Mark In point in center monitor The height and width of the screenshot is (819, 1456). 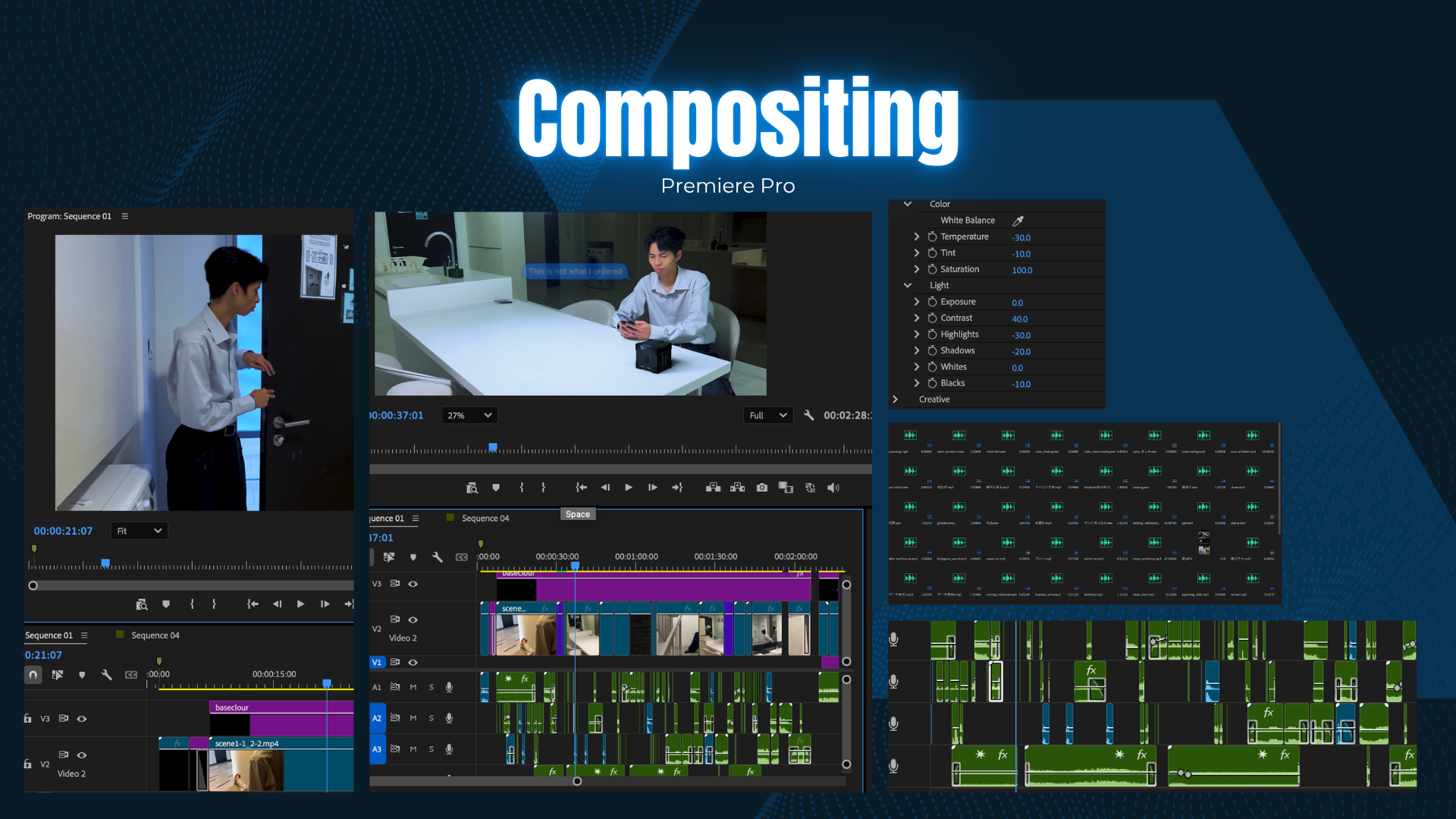522,488
